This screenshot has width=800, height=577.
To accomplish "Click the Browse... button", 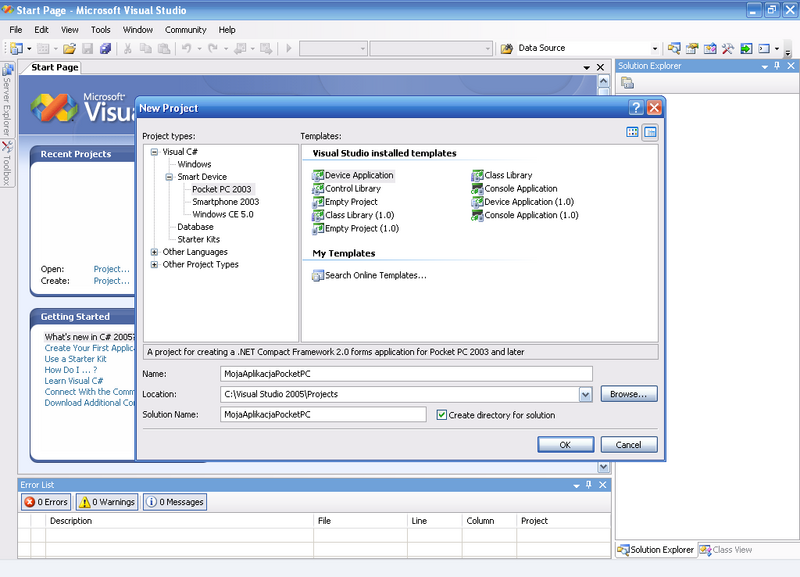I will [629, 394].
